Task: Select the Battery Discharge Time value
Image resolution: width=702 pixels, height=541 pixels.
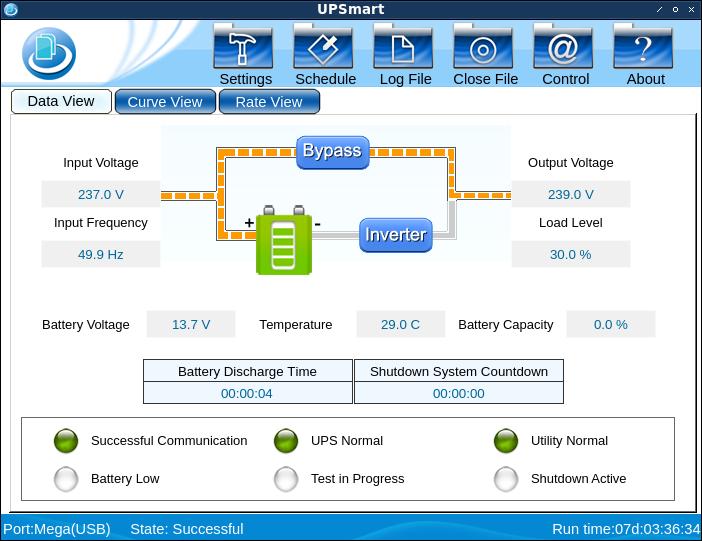Action: click(247, 393)
